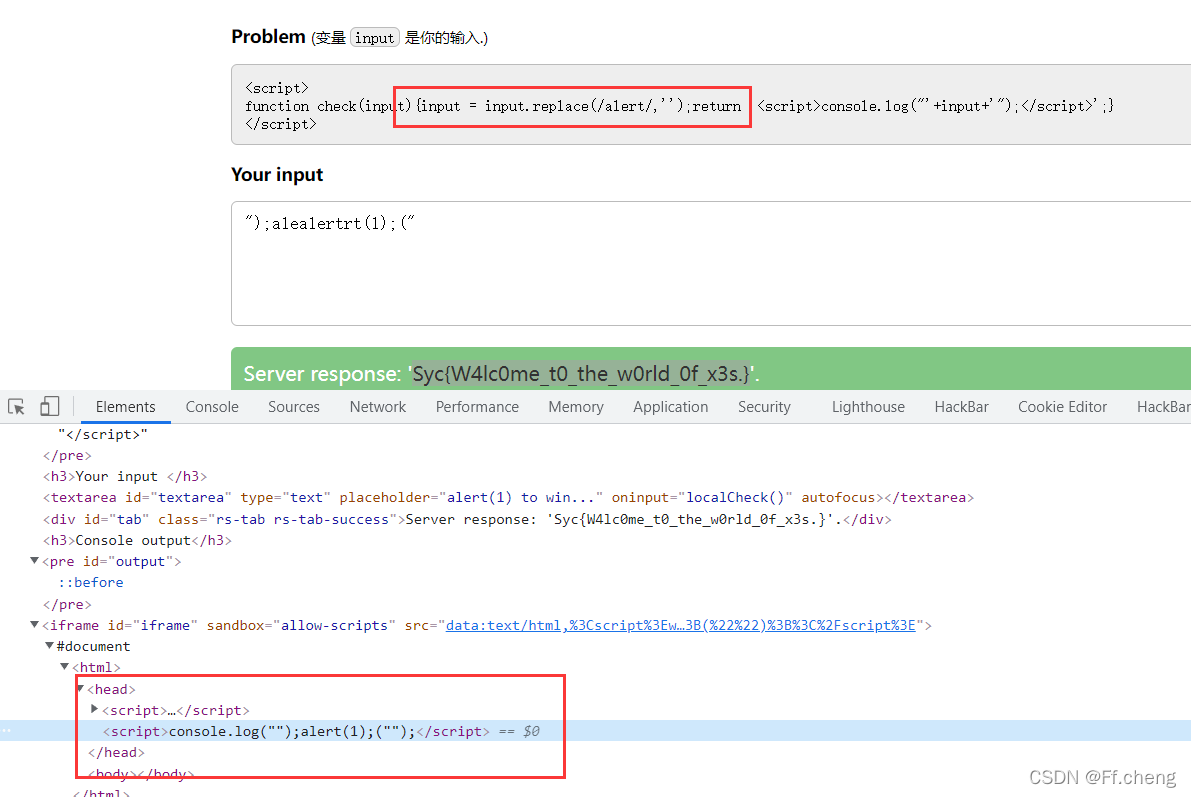Image resolution: width=1191 pixels, height=797 pixels.
Task: Collapse the #document node
Action: [x=49, y=646]
